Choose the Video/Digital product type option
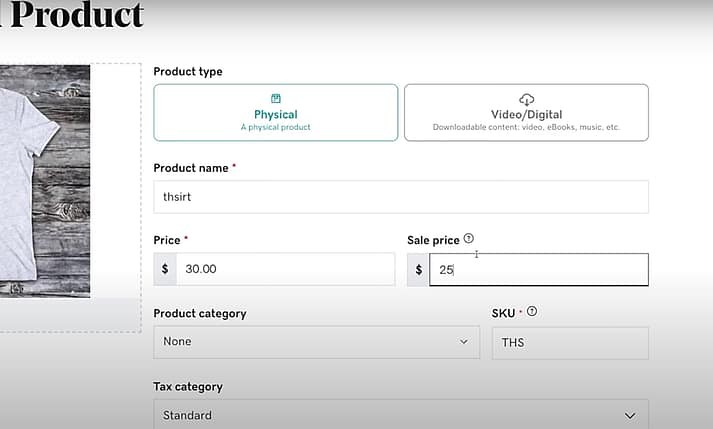The height and width of the screenshot is (429, 713). pos(526,112)
